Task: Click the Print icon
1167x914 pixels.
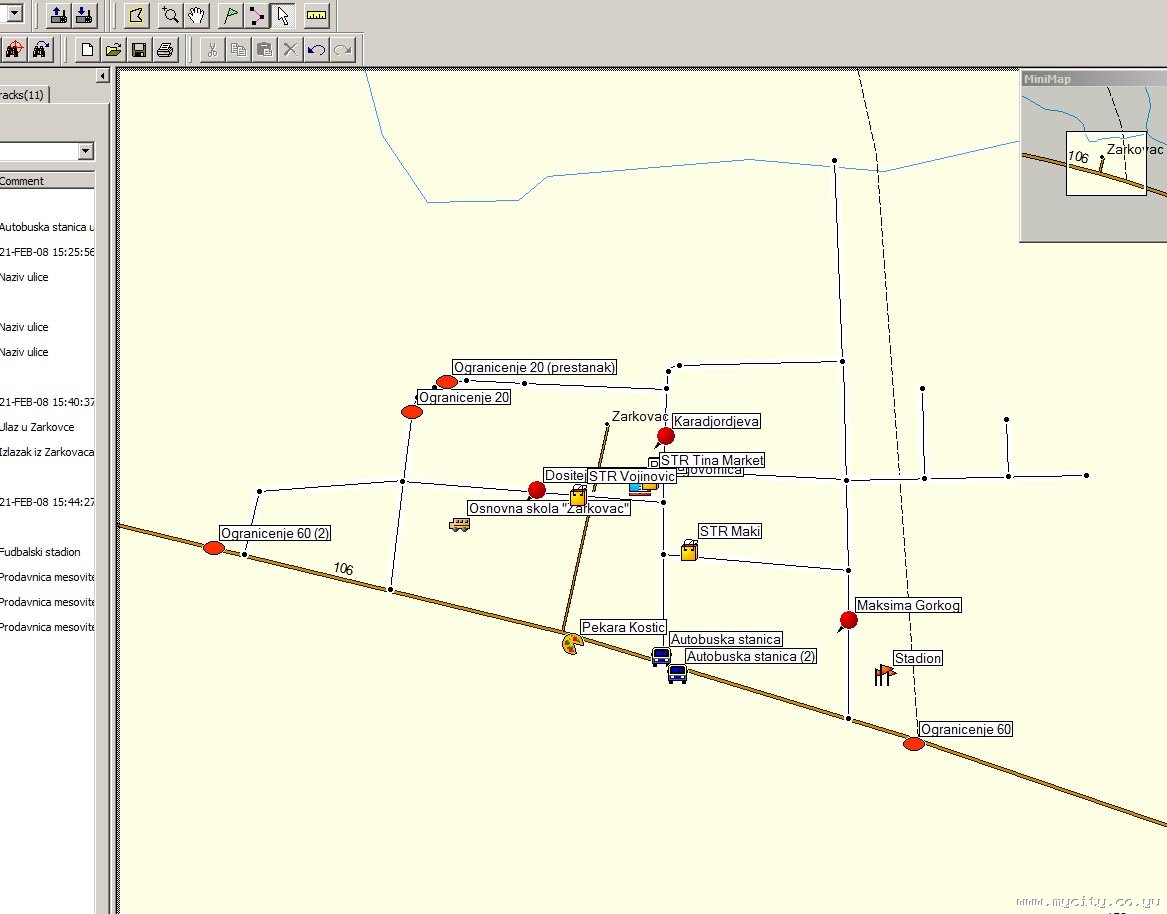Action: tap(164, 50)
